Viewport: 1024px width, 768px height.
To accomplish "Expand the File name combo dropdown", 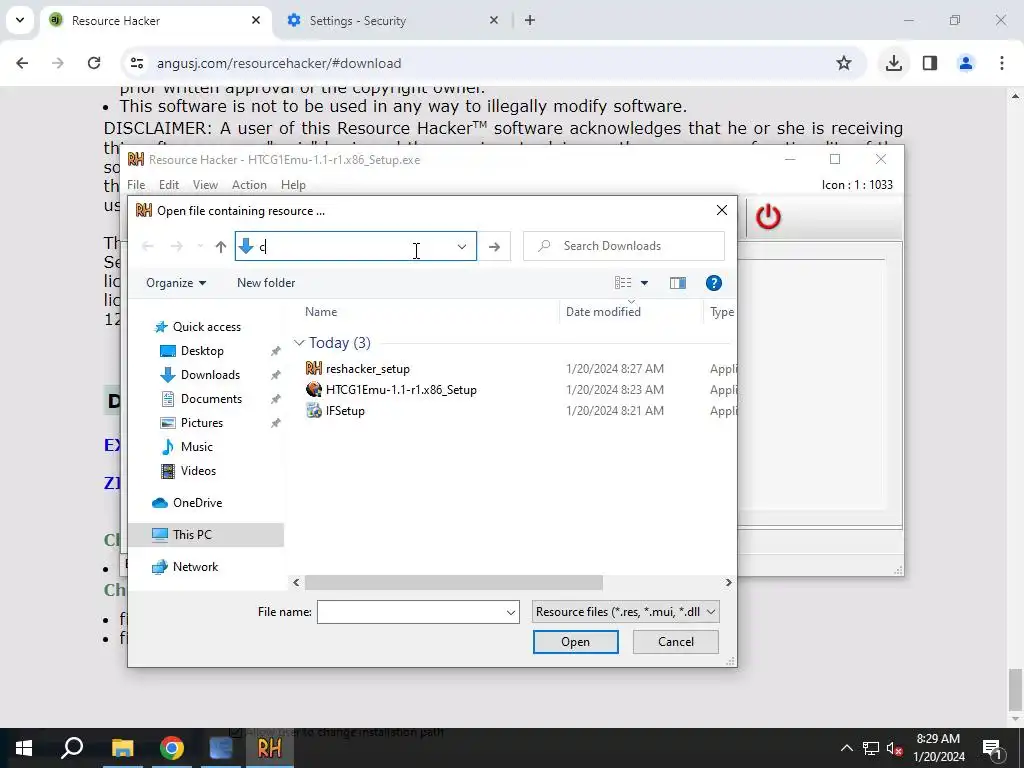I will [x=511, y=612].
